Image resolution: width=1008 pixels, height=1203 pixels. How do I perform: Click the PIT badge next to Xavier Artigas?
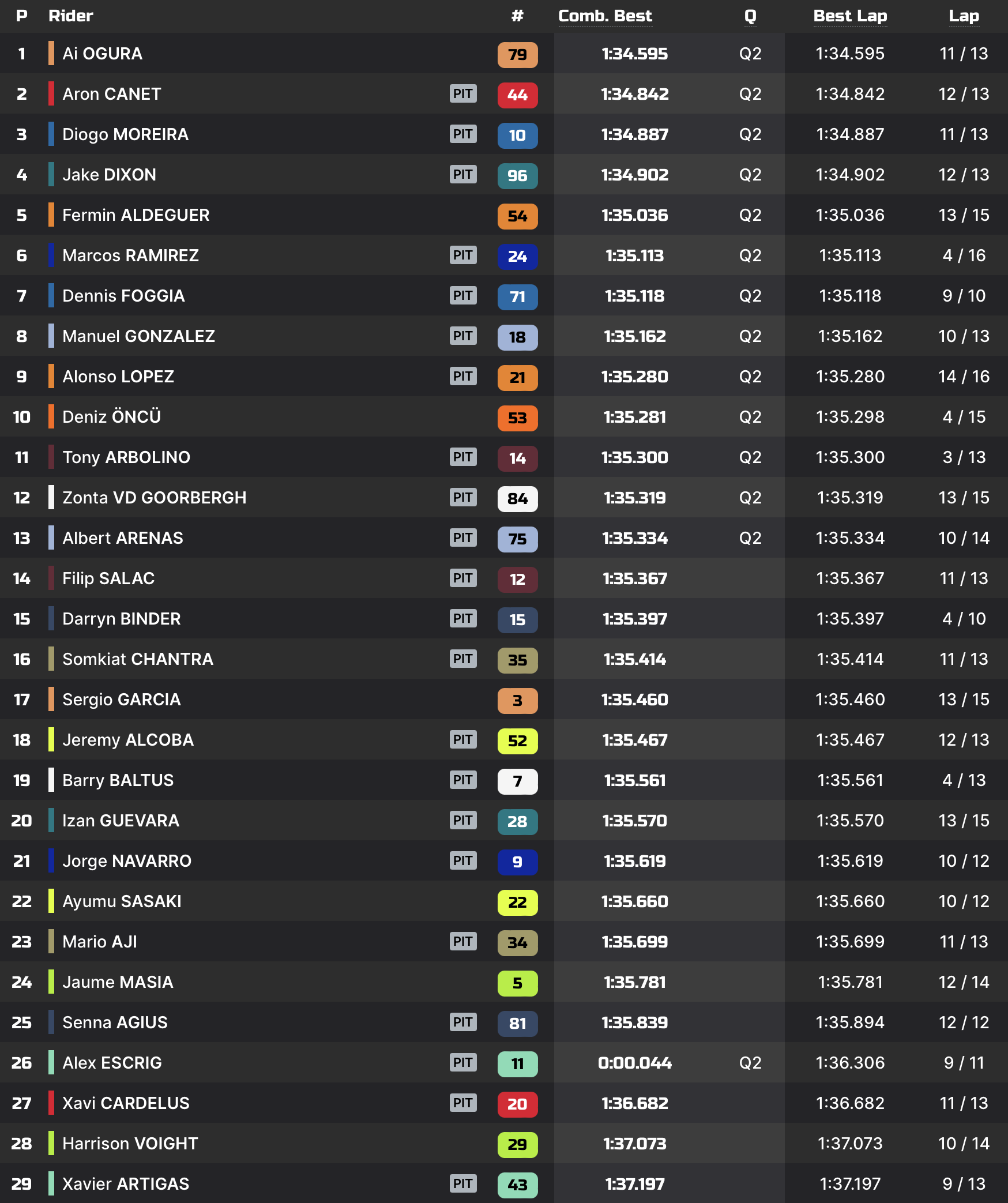(463, 1183)
